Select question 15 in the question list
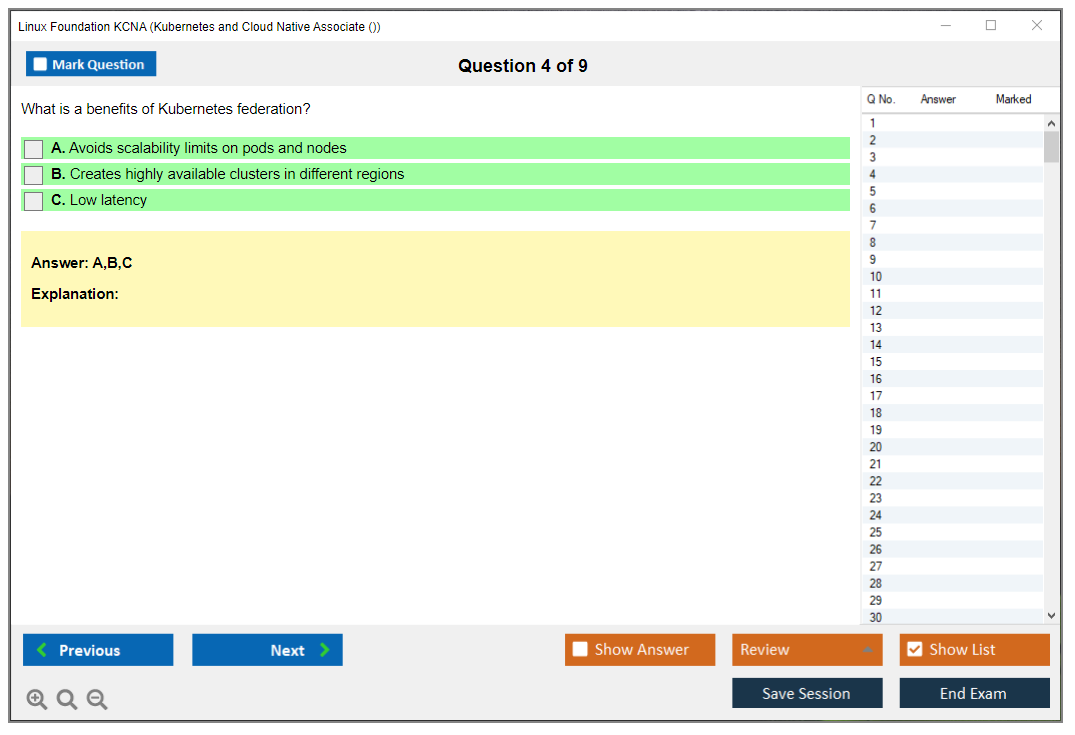 (x=876, y=362)
